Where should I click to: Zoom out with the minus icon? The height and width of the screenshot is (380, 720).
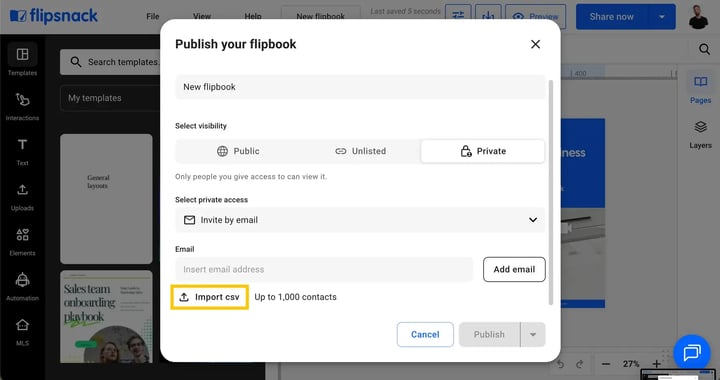click(x=606, y=364)
